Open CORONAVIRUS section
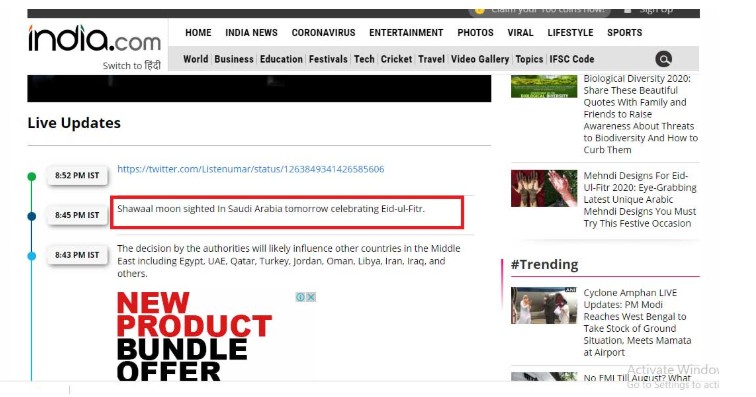Viewport: 756px width, 397px height. click(323, 33)
